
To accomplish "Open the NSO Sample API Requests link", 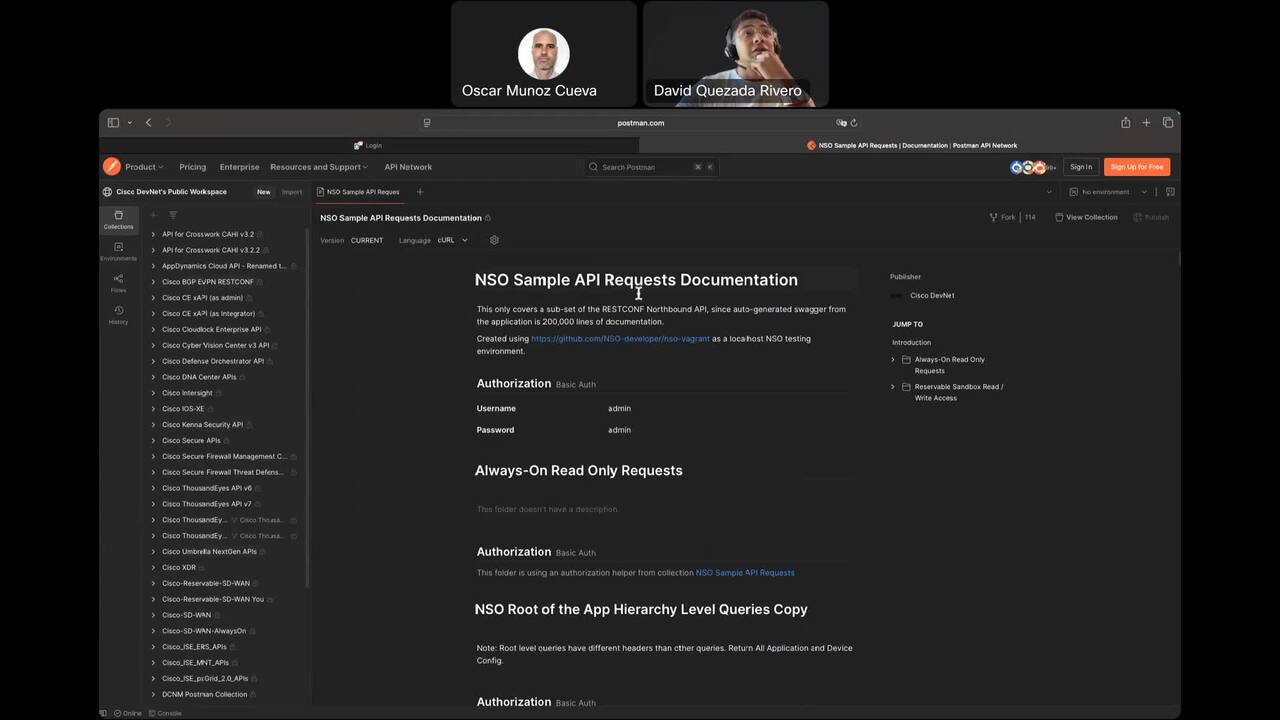I will [745, 573].
